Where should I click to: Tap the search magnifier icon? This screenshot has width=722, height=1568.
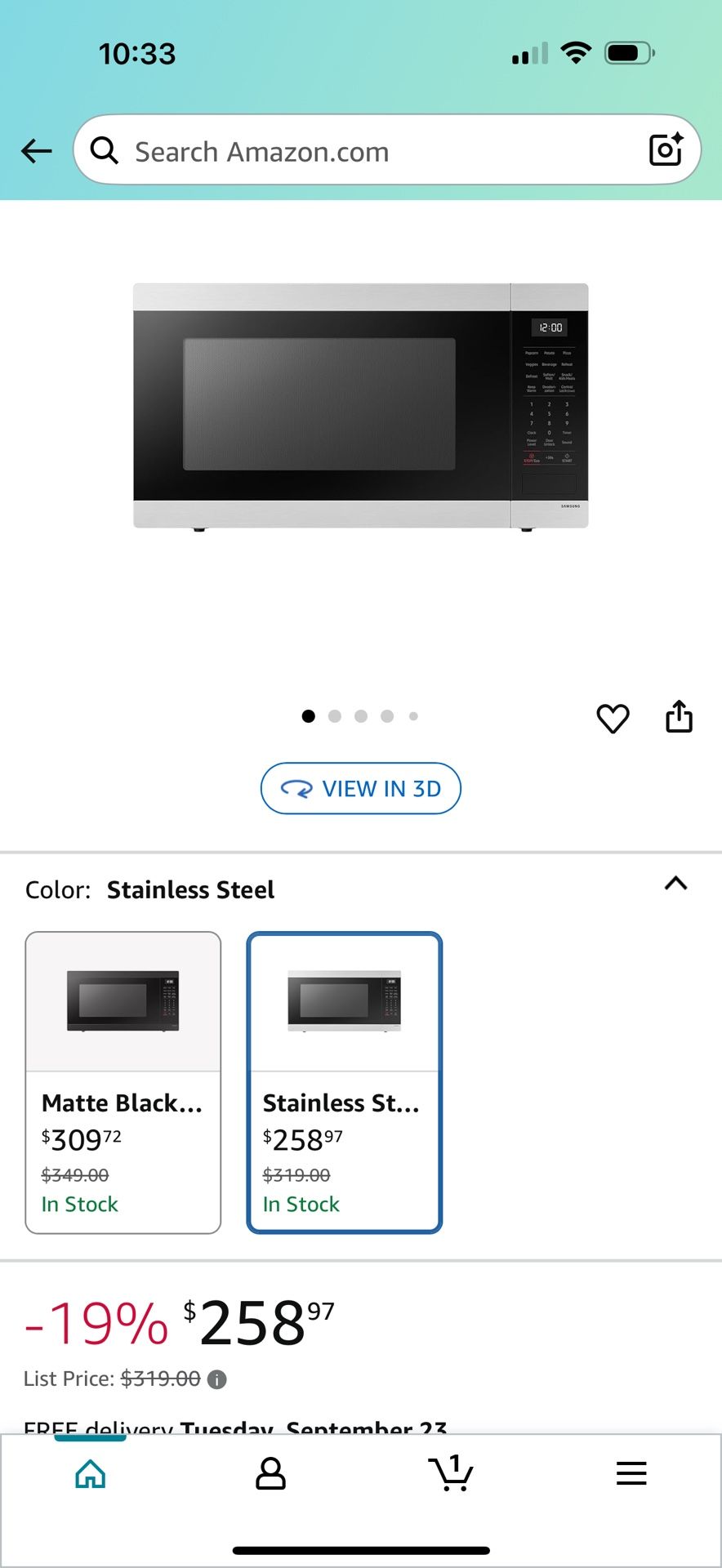pyautogui.click(x=104, y=150)
